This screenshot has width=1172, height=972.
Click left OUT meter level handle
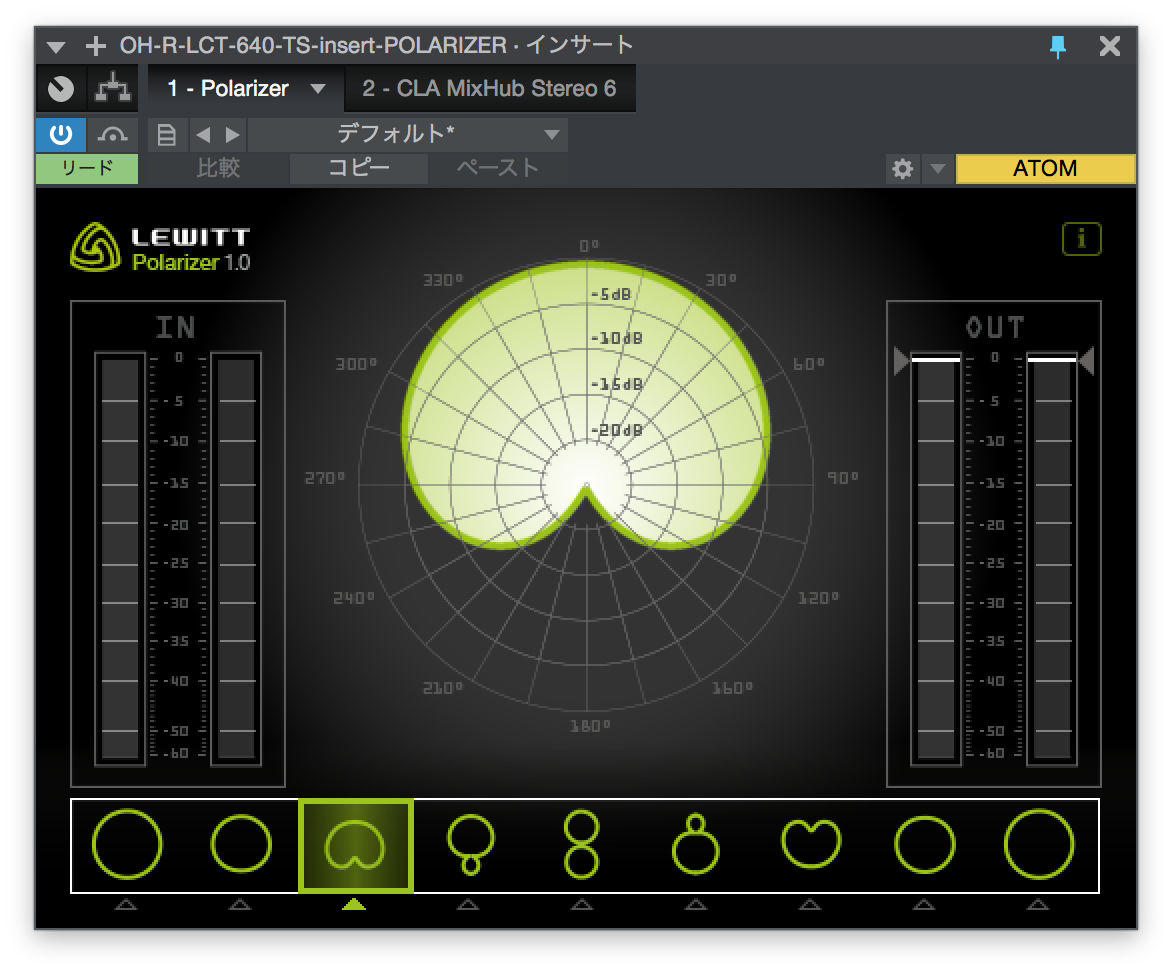coord(902,360)
